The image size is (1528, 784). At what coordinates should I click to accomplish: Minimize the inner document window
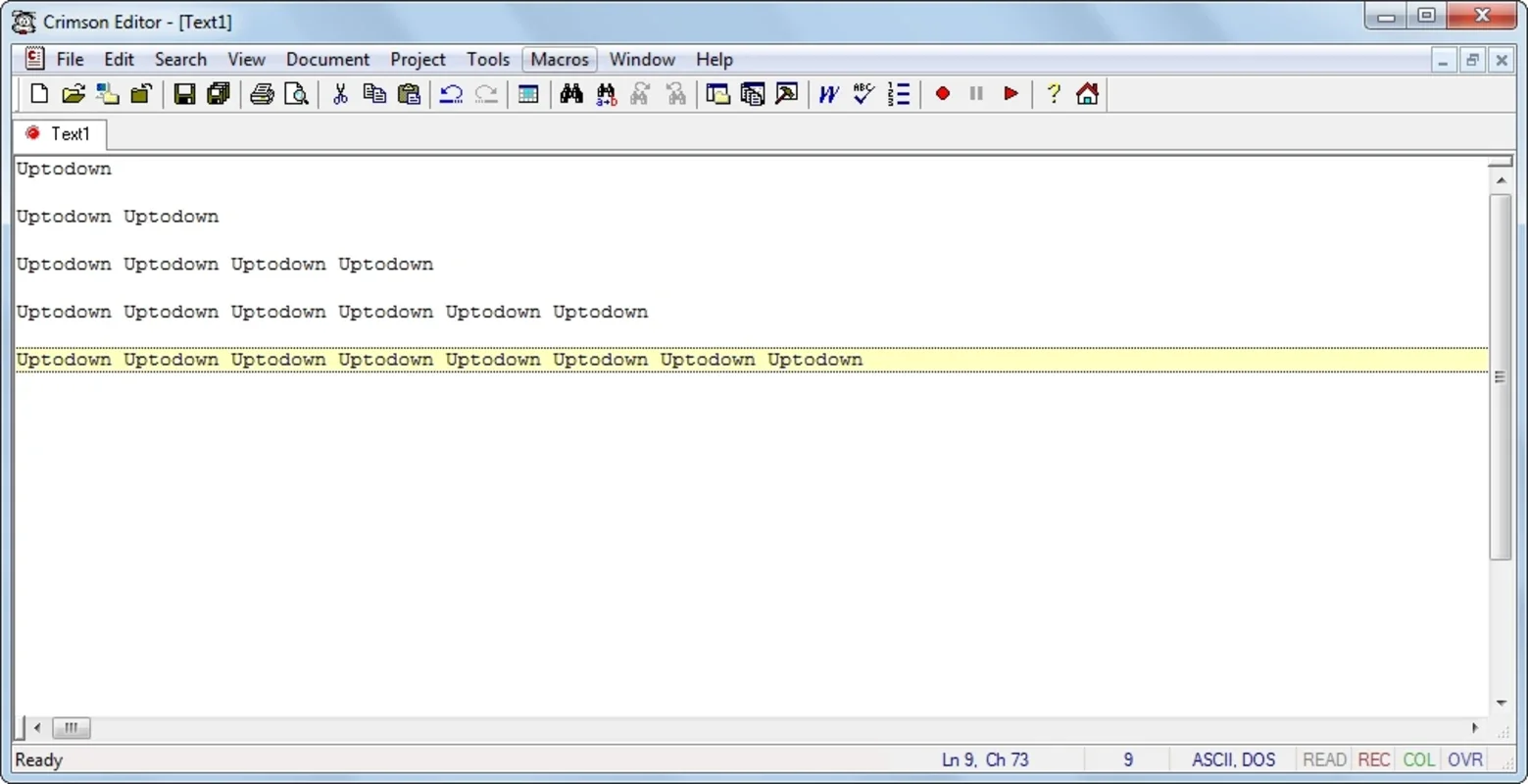(x=1443, y=61)
